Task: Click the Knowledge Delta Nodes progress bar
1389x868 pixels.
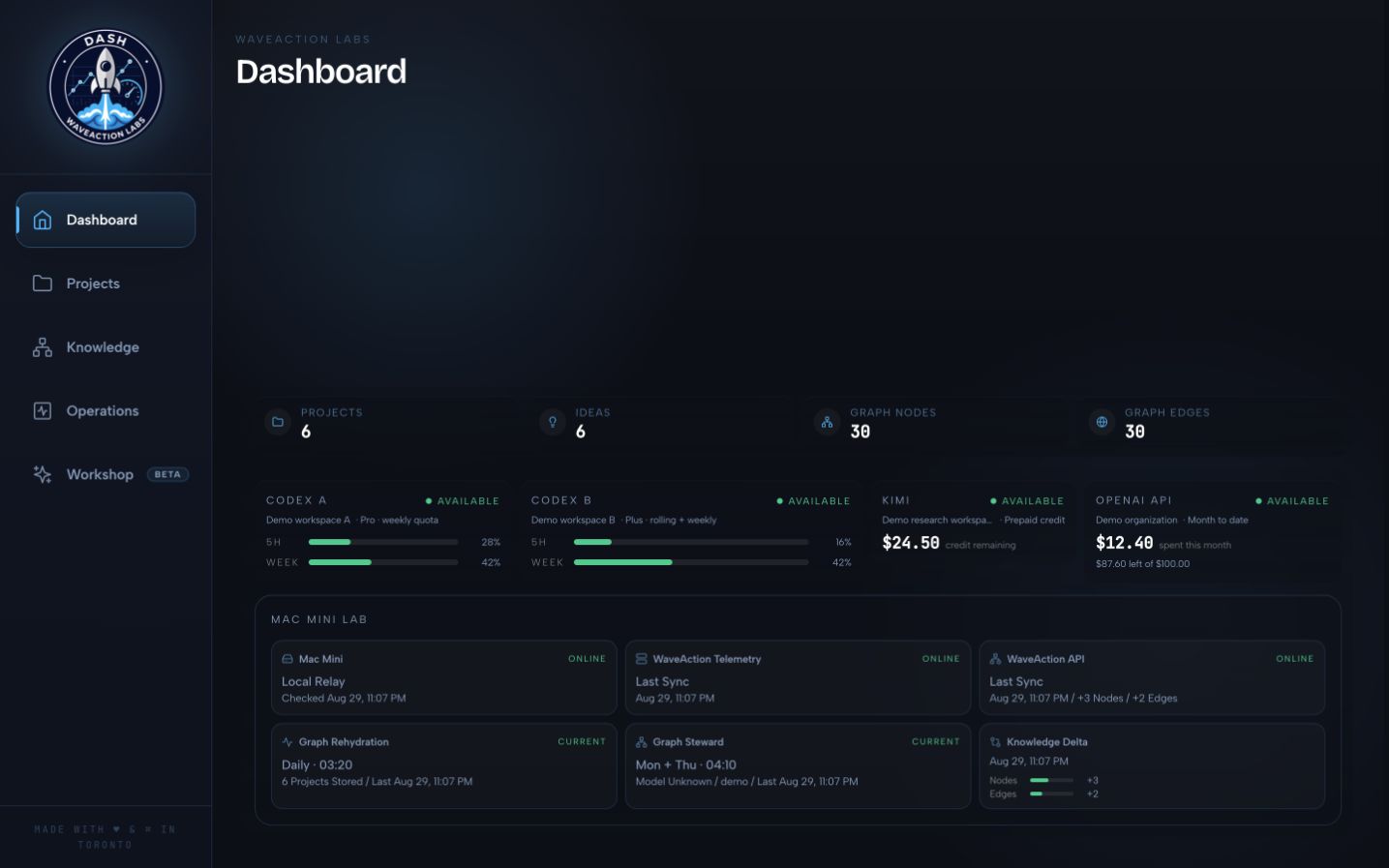Action: click(x=1051, y=780)
